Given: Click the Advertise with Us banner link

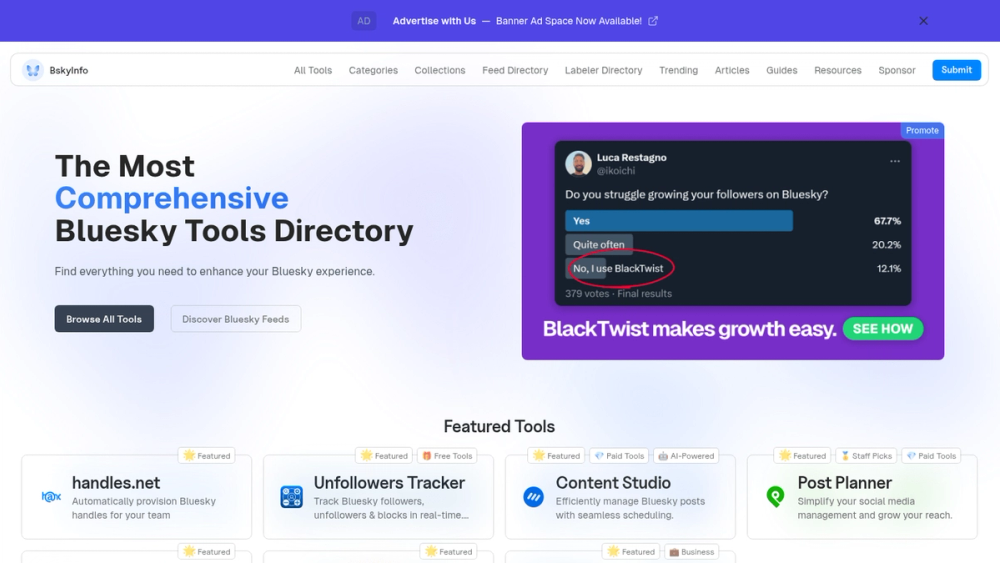Looking at the screenshot, I should [434, 21].
